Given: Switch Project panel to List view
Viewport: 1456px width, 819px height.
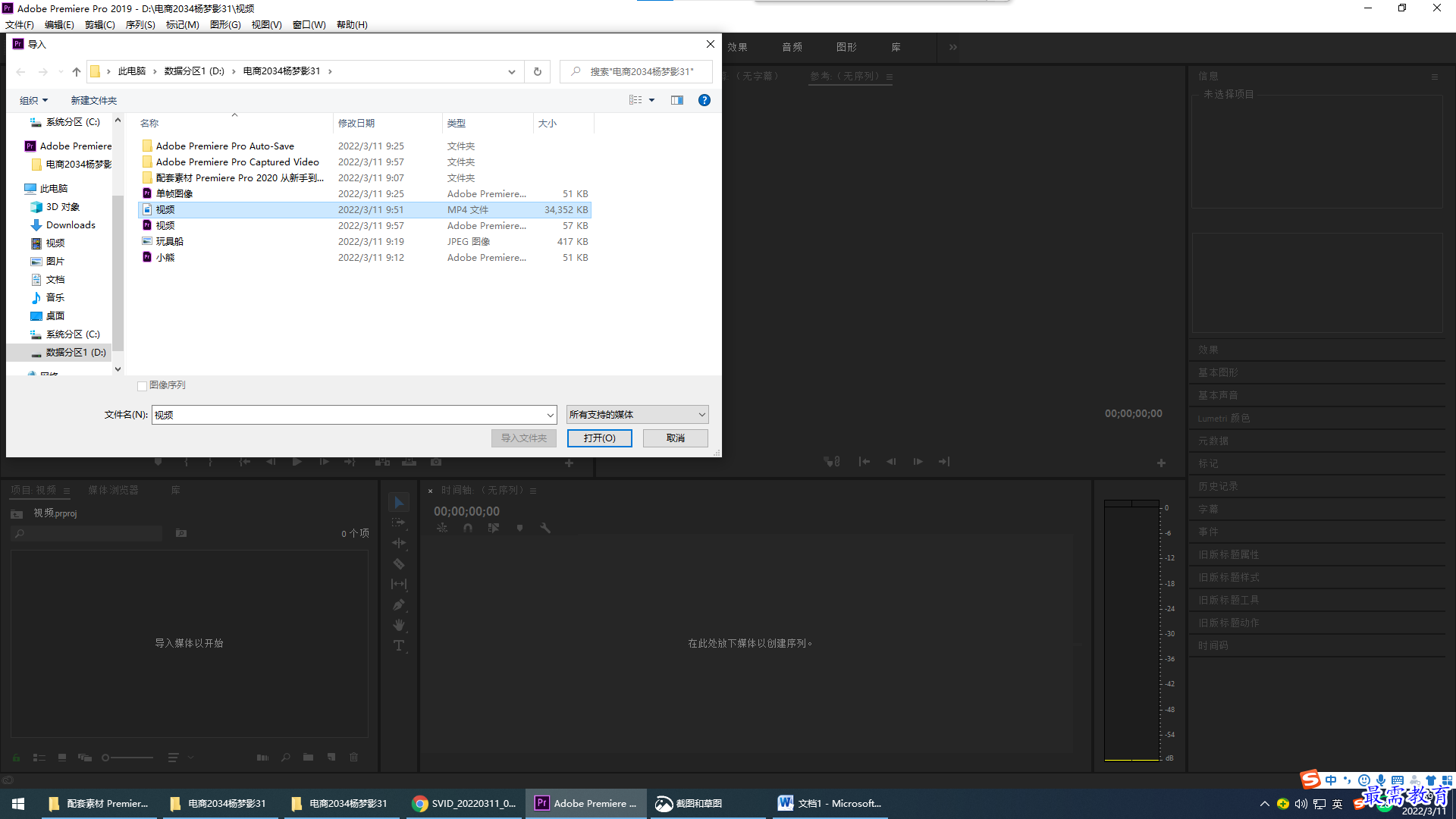Looking at the screenshot, I should click(39, 757).
